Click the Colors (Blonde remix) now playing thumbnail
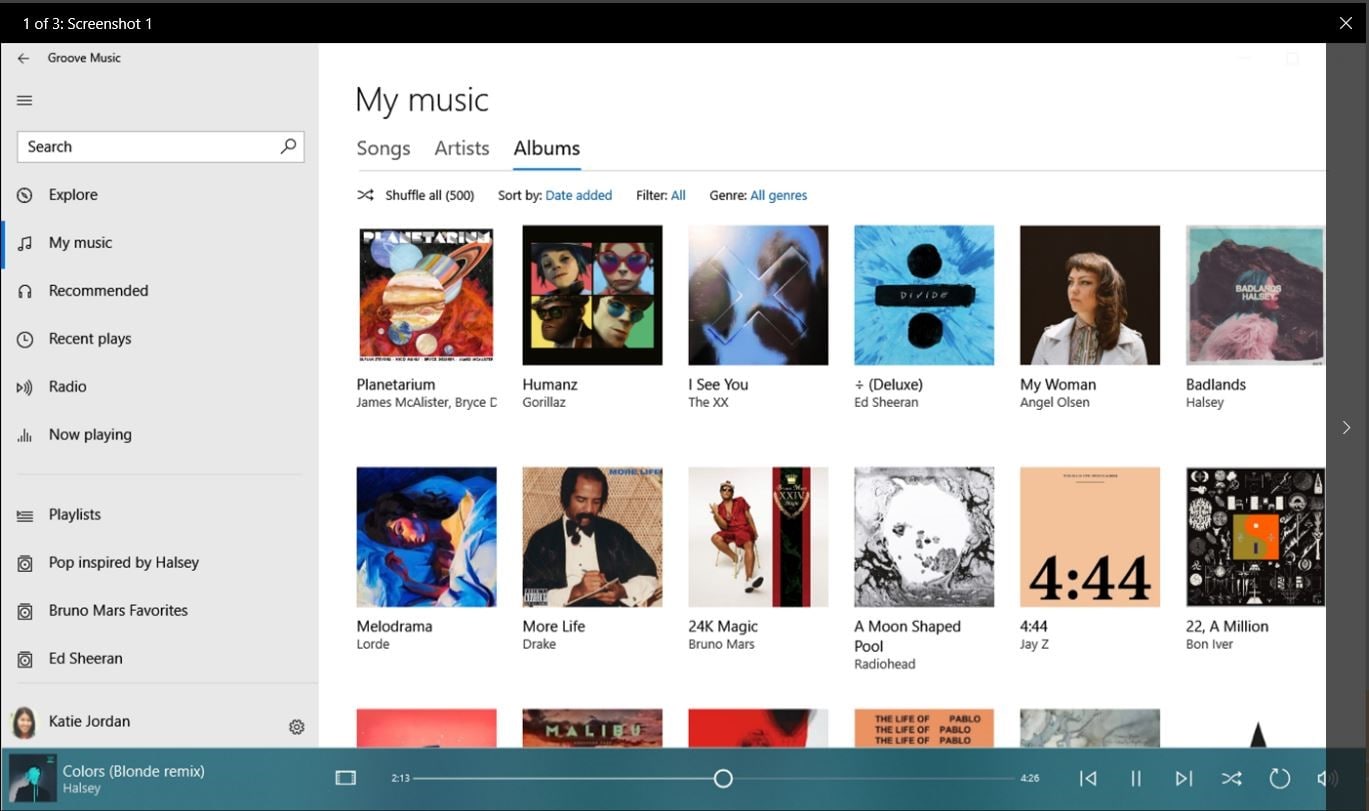1369x811 pixels. [x=32, y=777]
